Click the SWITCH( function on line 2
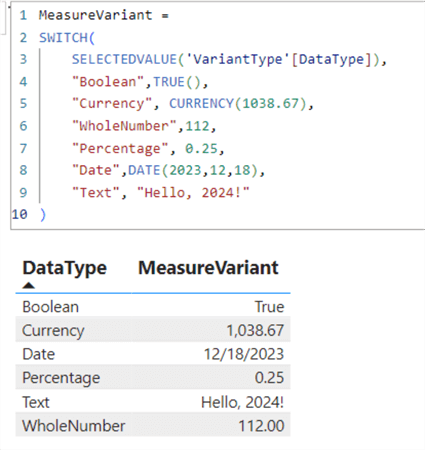The height and width of the screenshot is (450, 425). (67, 38)
